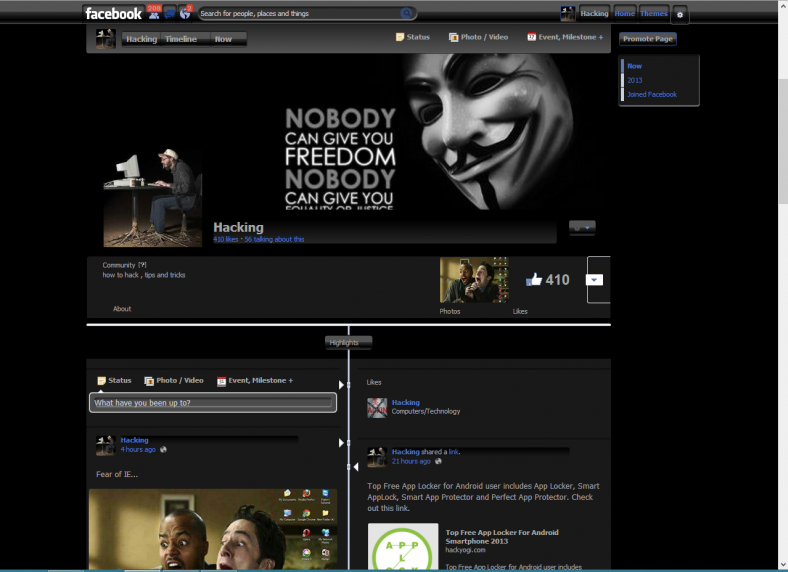This screenshot has width=788, height=572.
Task: Select Photo / Video in the top composer bar
Action: [478, 37]
